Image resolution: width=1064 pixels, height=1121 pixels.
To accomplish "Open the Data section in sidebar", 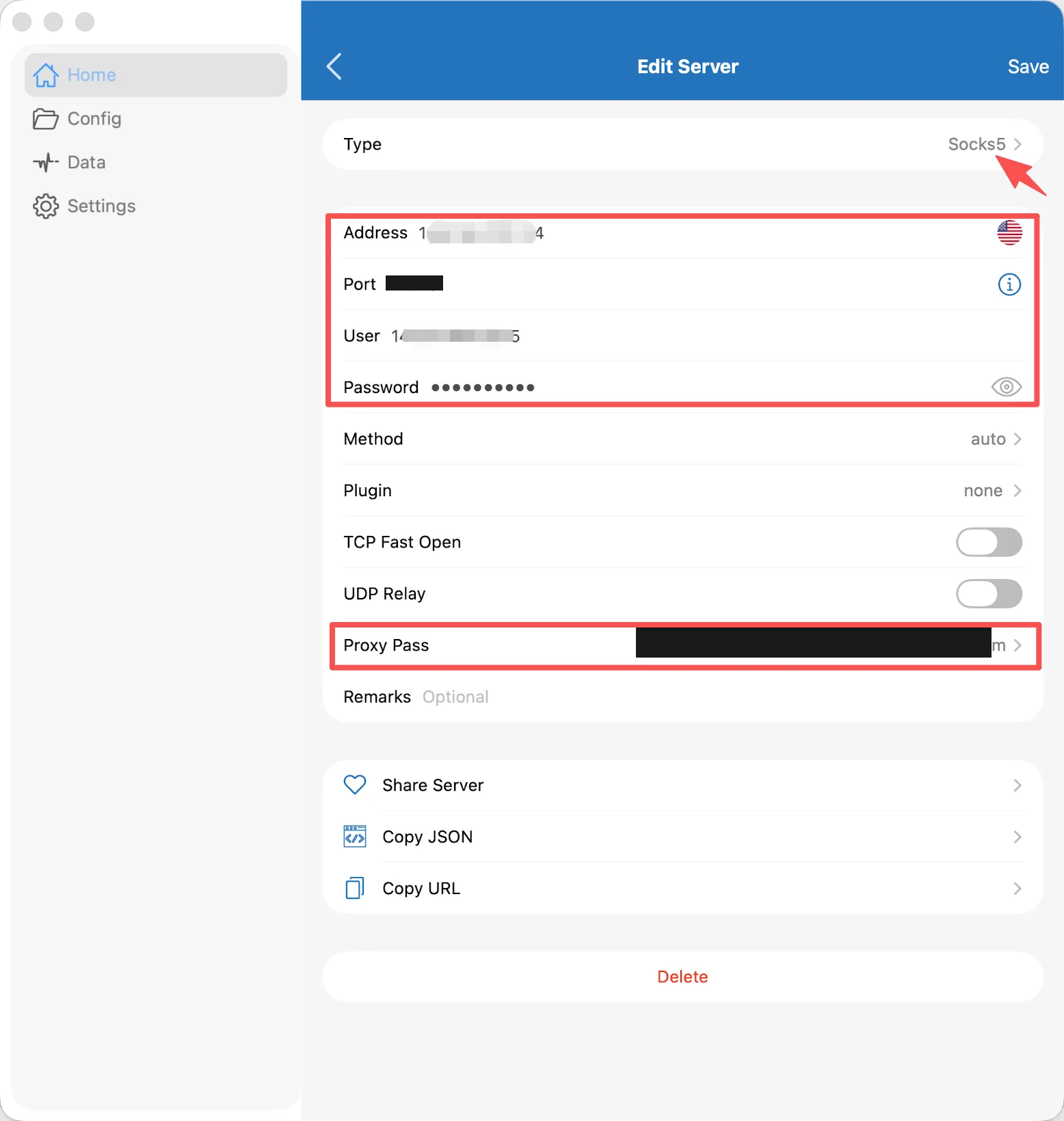I will [156, 162].
